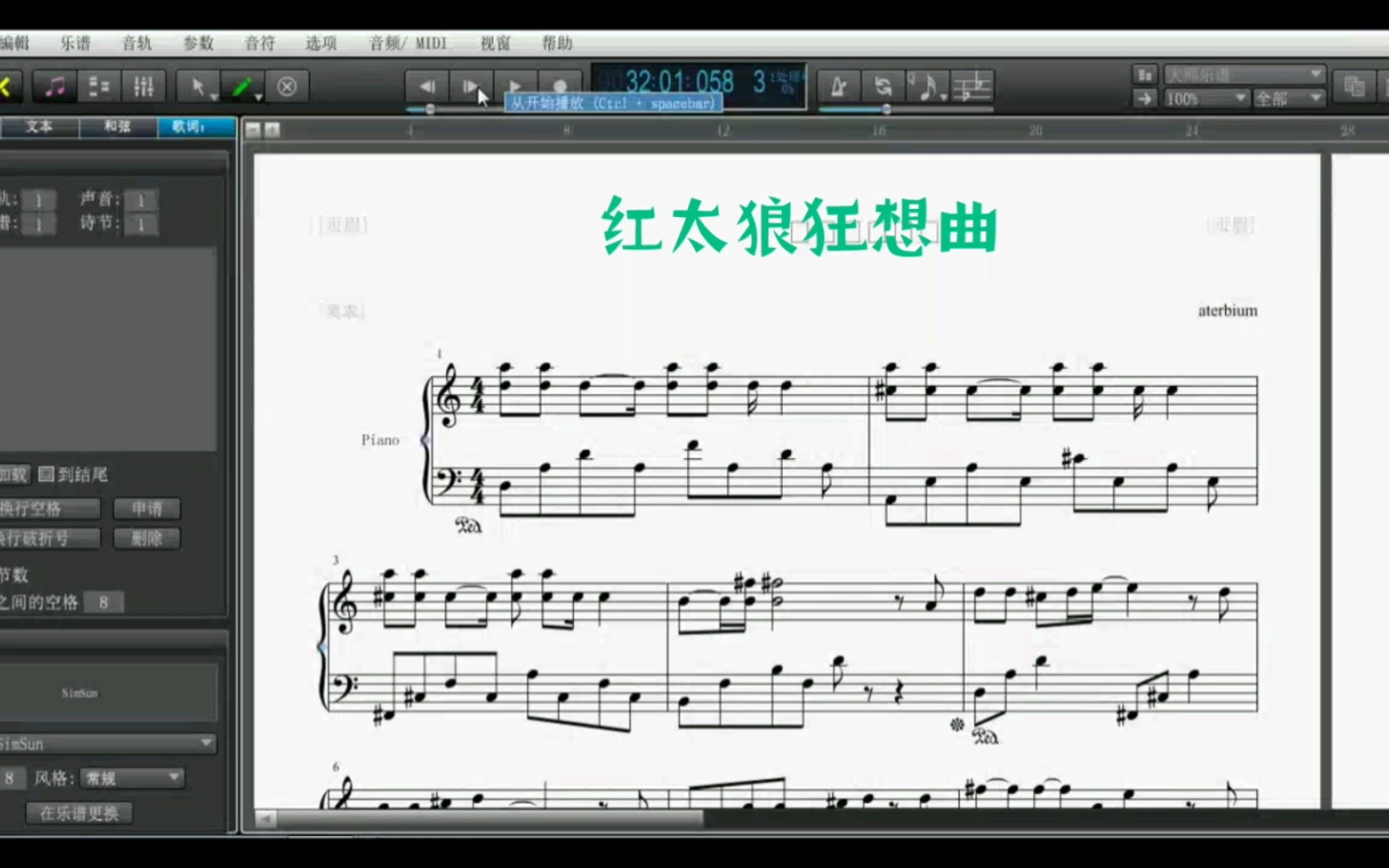Switch to the 文本 tab
This screenshot has width=1389, height=868.
(39, 126)
